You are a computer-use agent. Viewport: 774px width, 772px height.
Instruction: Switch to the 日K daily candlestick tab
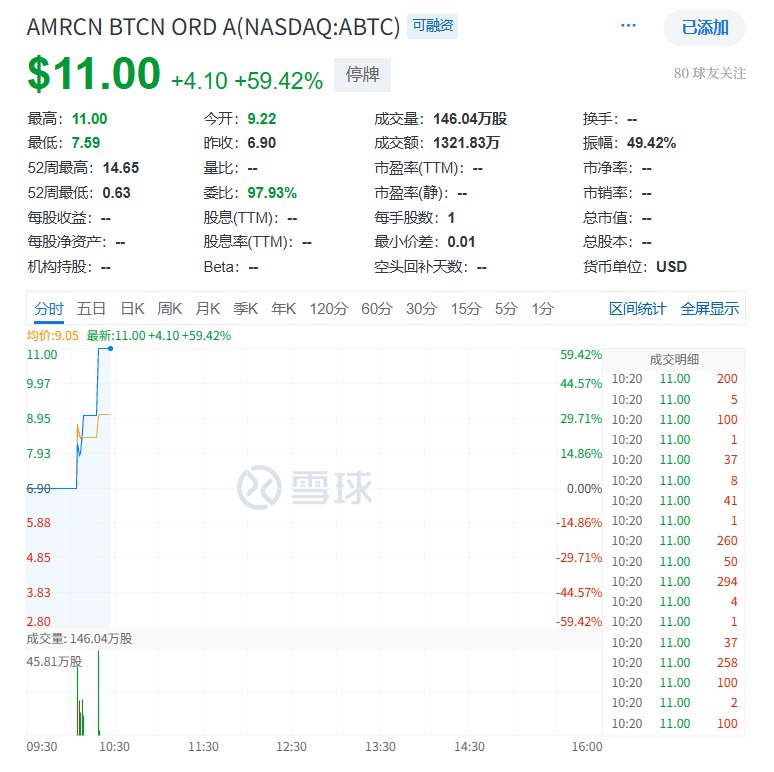pos(132,309)
